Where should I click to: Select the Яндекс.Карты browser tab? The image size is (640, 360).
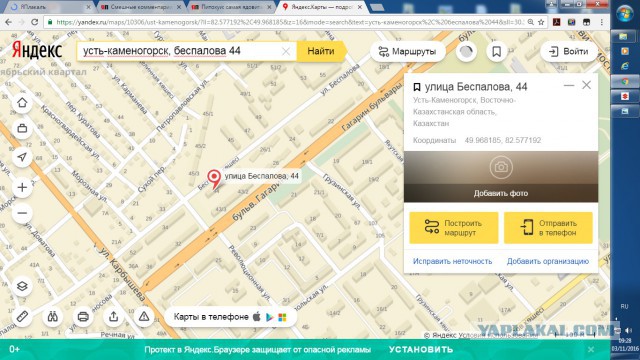coord(322,7)
